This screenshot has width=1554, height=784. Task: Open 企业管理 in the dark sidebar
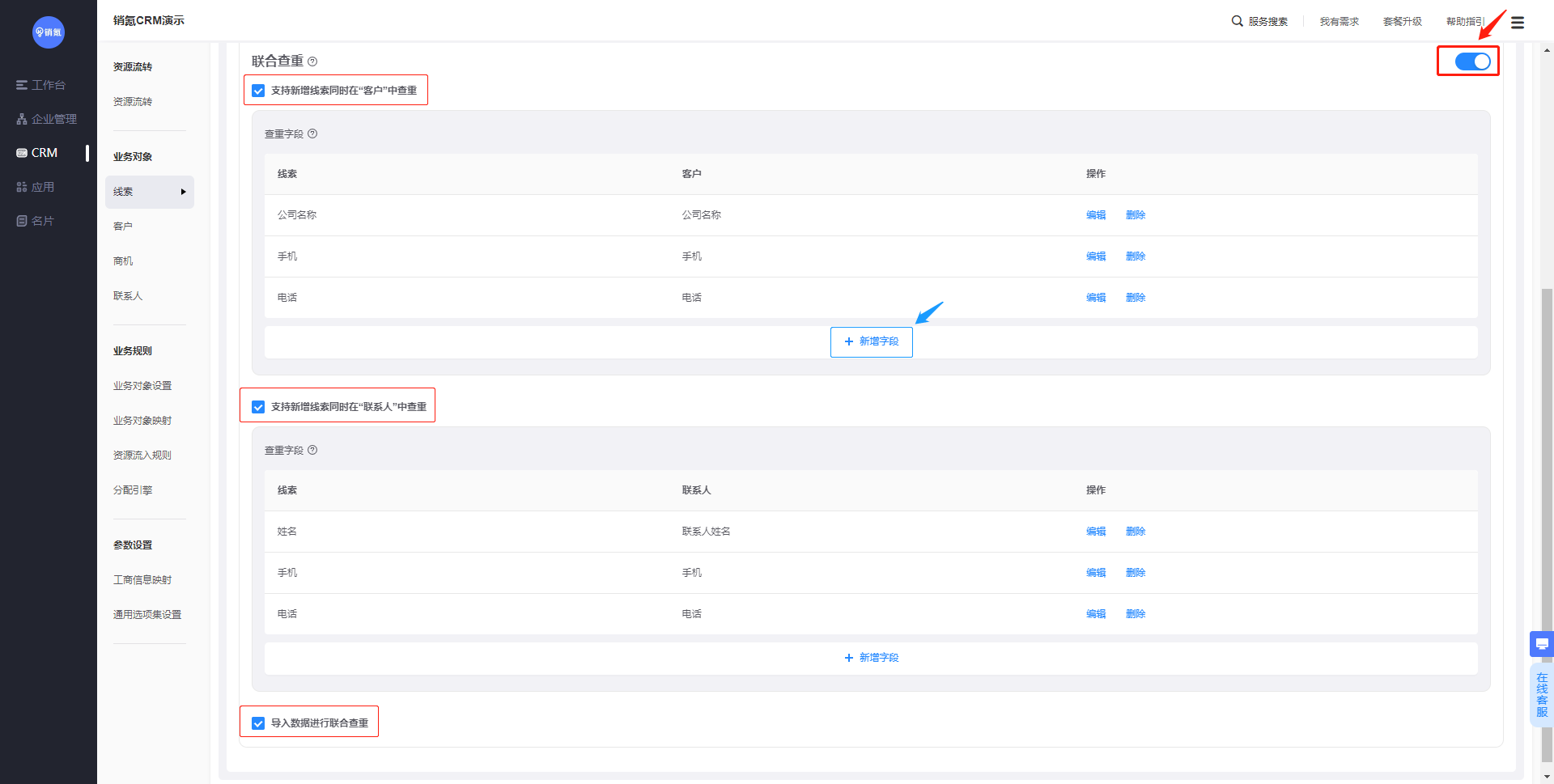[x=47, y=119]
